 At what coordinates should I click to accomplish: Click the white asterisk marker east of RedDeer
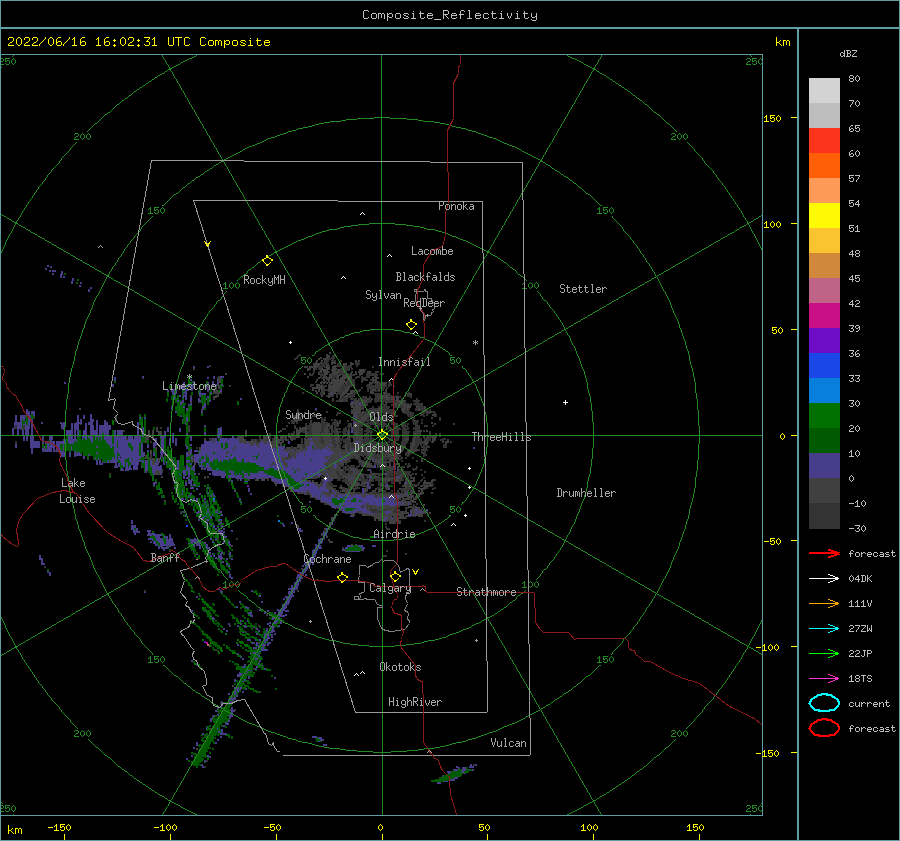(x=475, y=343)
